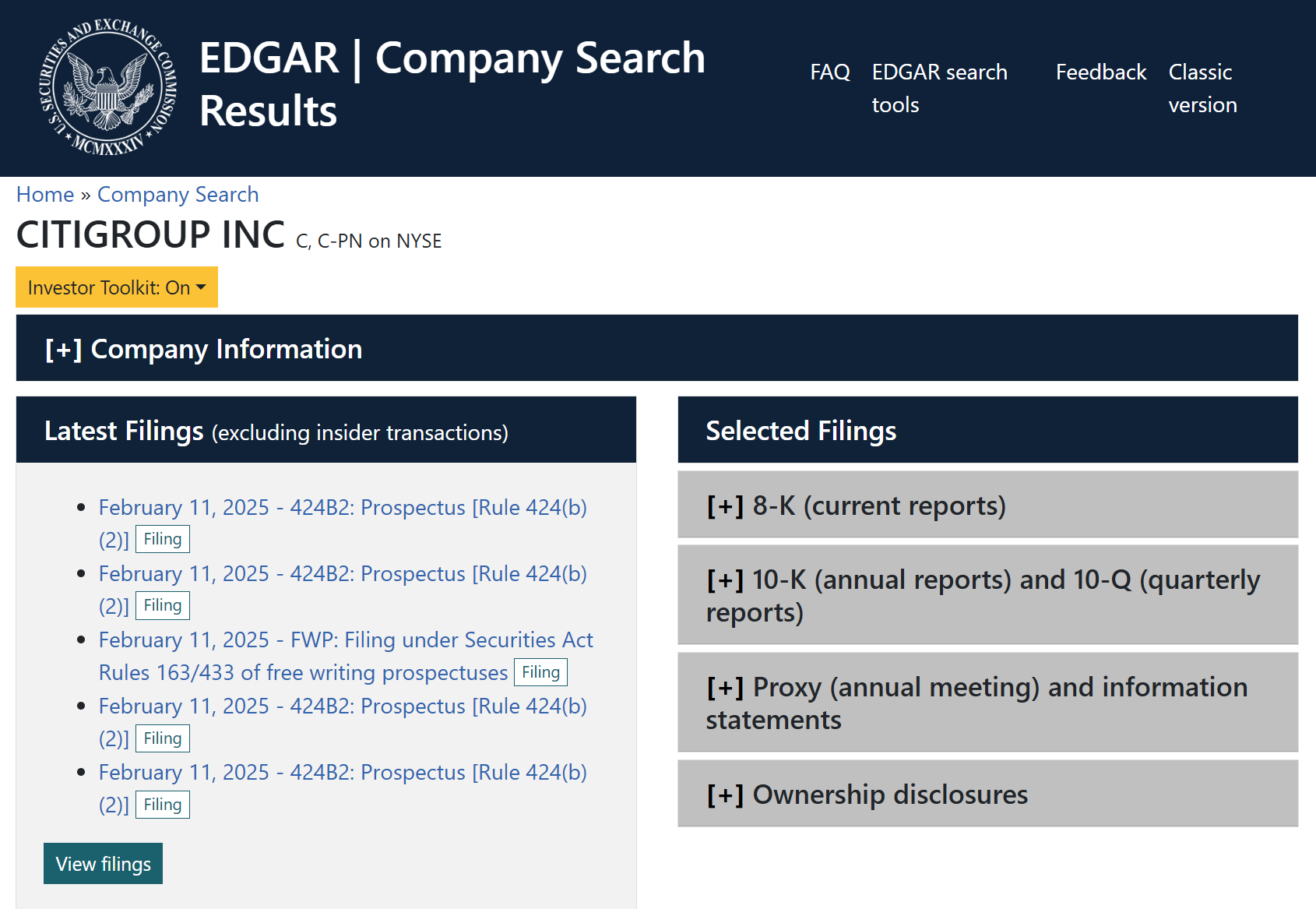Click Filing button for last 424B2 entry

(163, 805)
